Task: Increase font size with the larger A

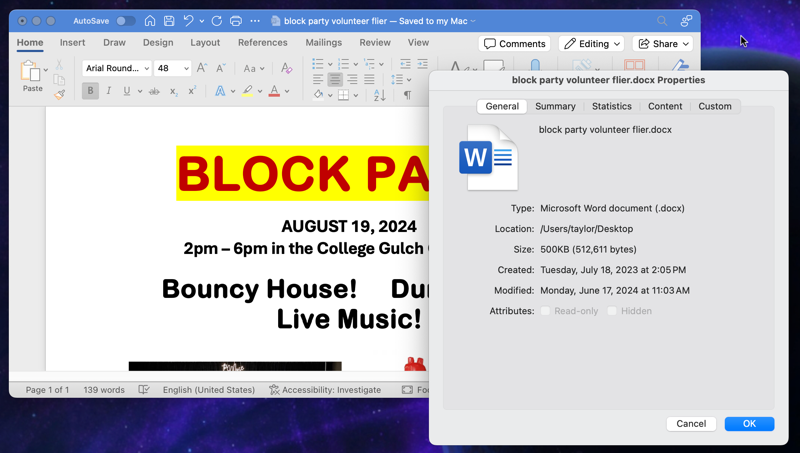Action: [202, 68]
